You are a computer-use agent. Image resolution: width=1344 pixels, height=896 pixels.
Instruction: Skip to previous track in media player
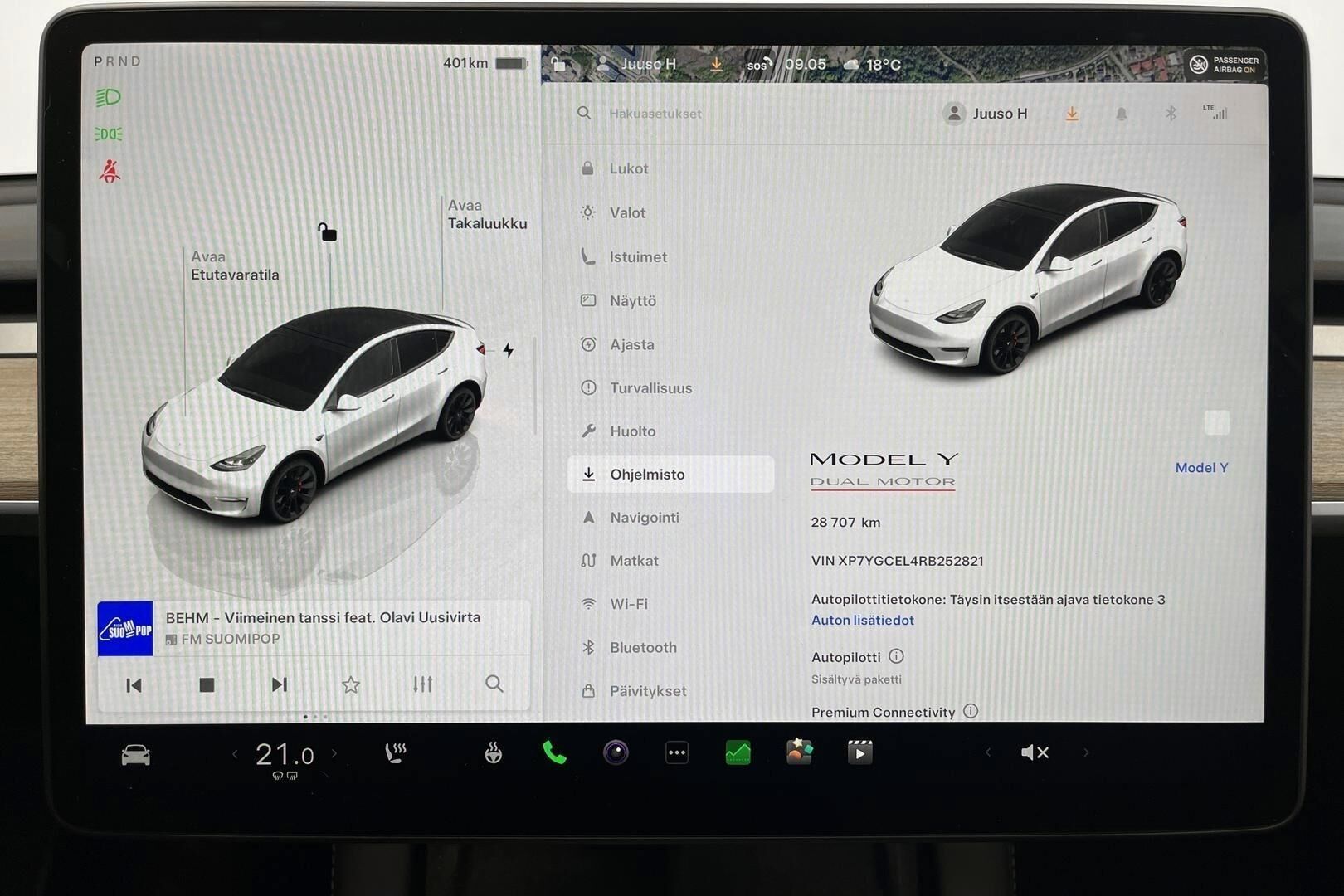pyautogui.click(x=134, y=684)
